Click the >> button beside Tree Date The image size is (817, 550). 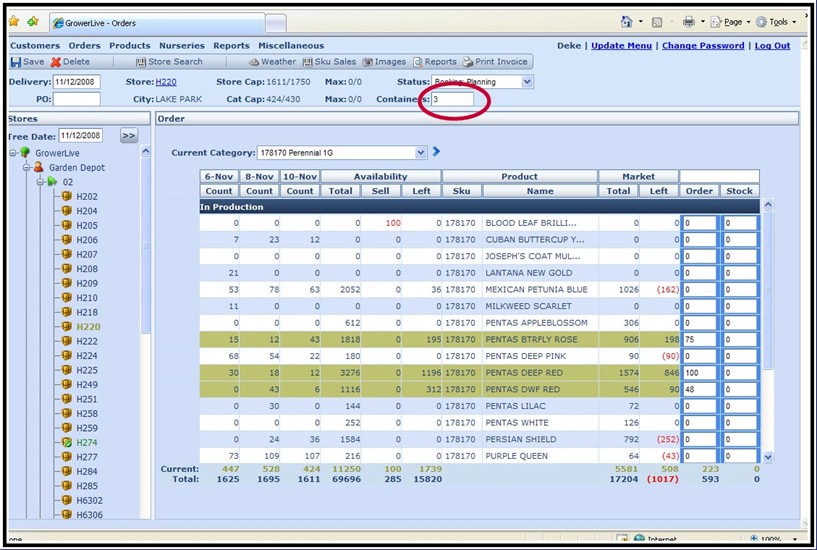129,136
